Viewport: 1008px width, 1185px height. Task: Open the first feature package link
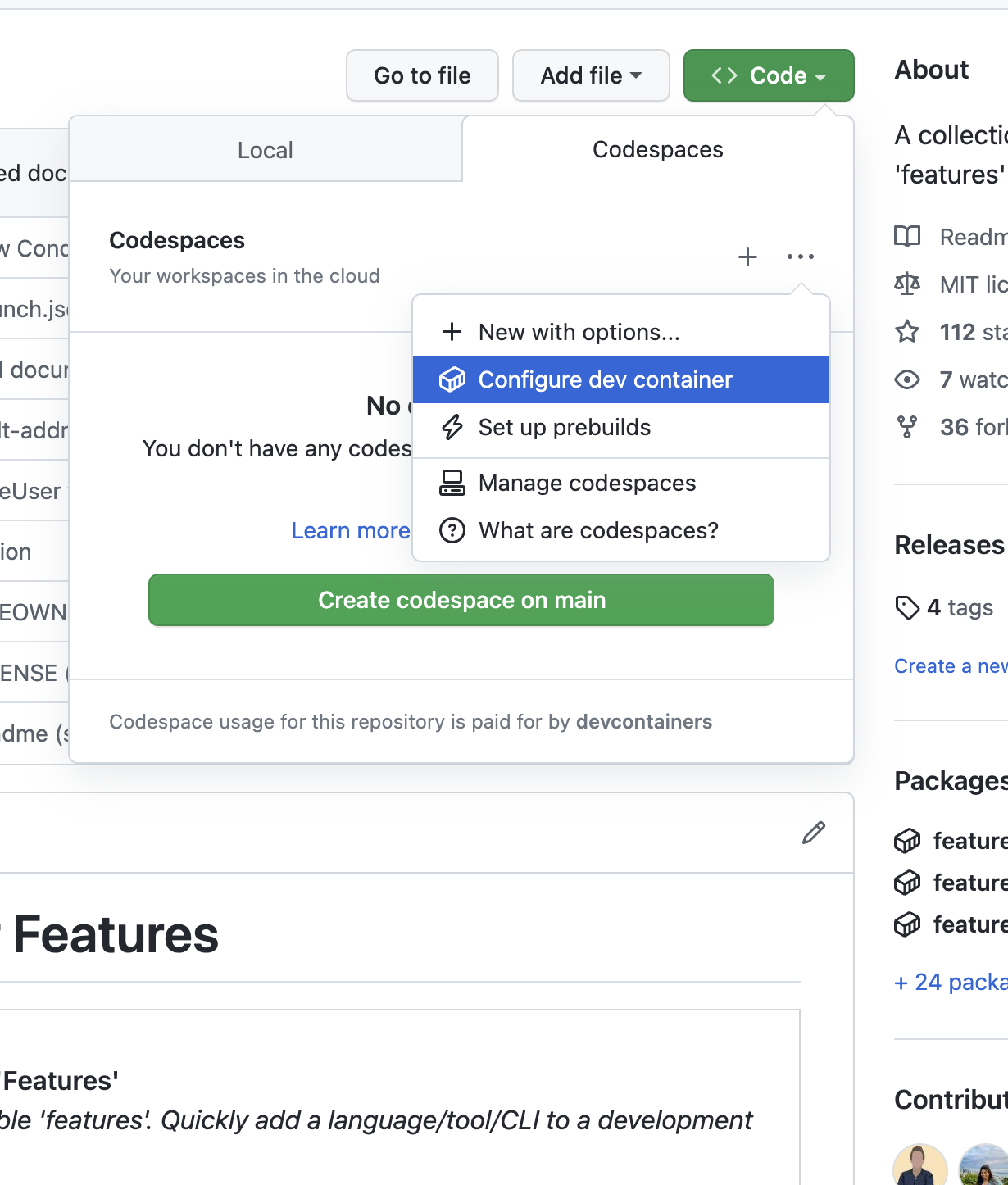click(x=969, y=841)
